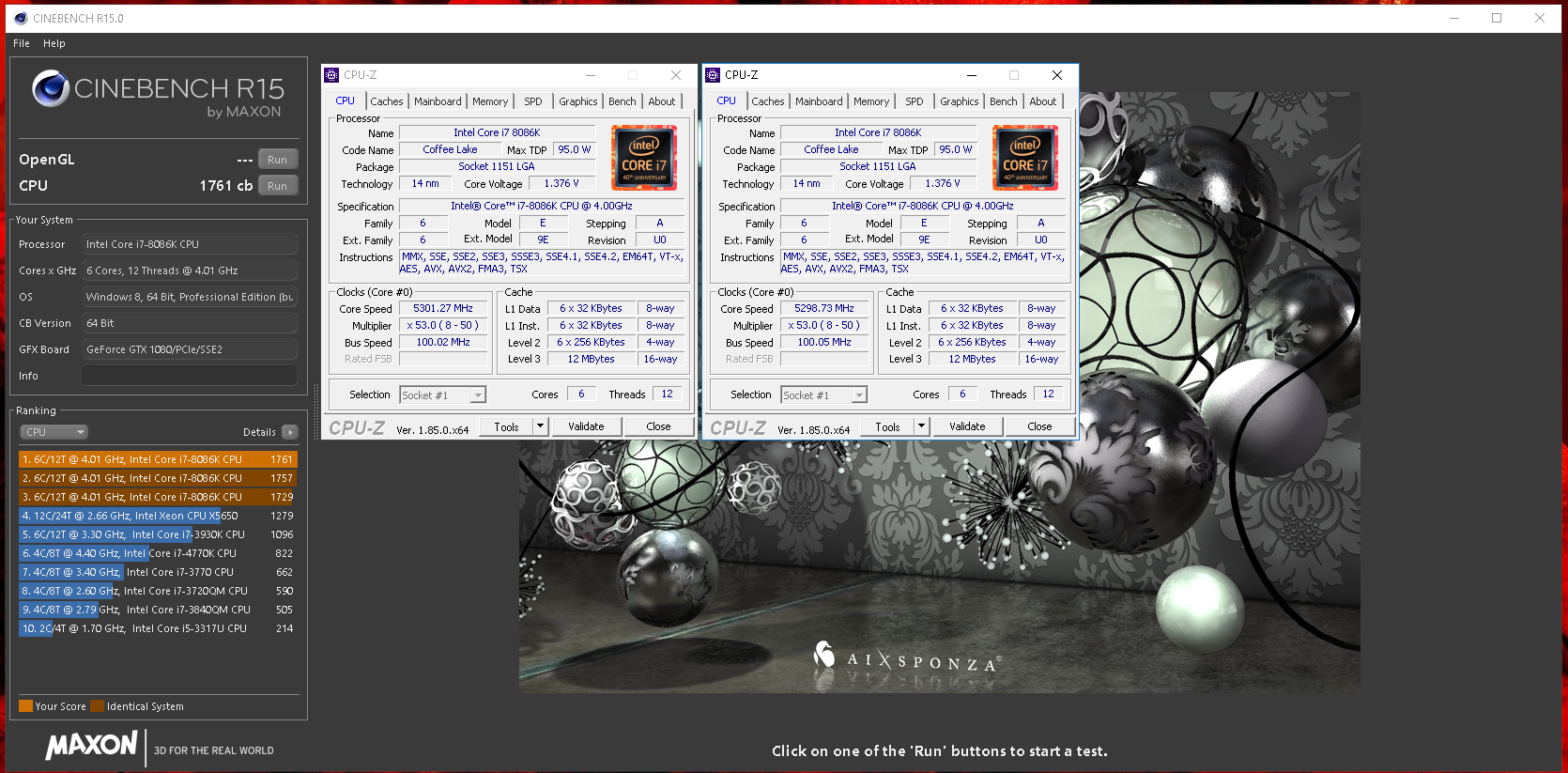Screen dimensions: 1568x773
Task: Click GFX Board field GeForce GTX 1080
Action: click(190, 349)
